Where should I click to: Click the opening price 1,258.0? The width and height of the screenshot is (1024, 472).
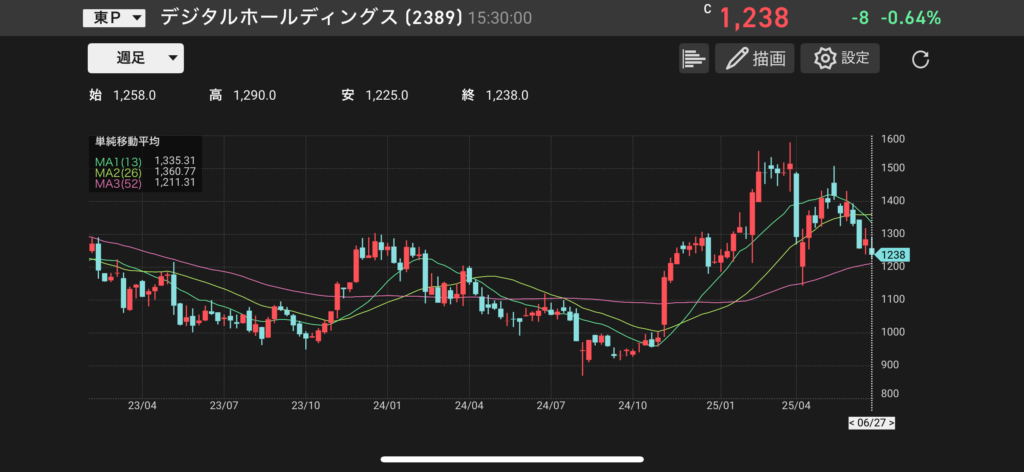(x=134, y=96)
